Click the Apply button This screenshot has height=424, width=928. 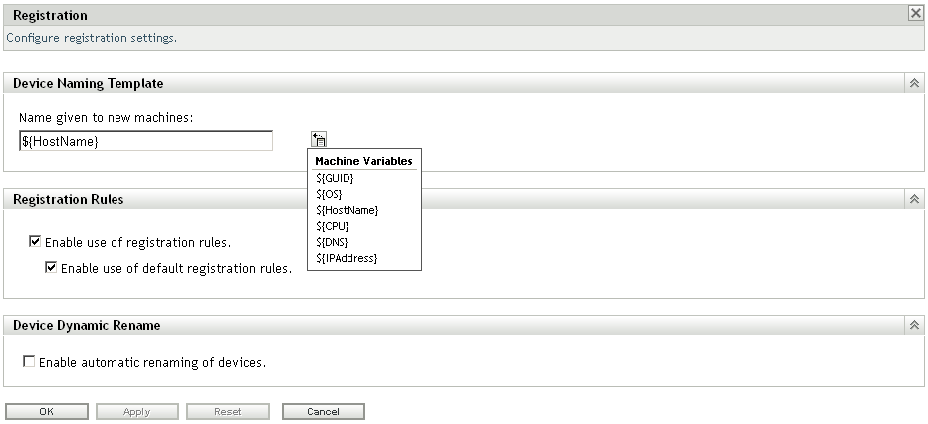(137, 412)
